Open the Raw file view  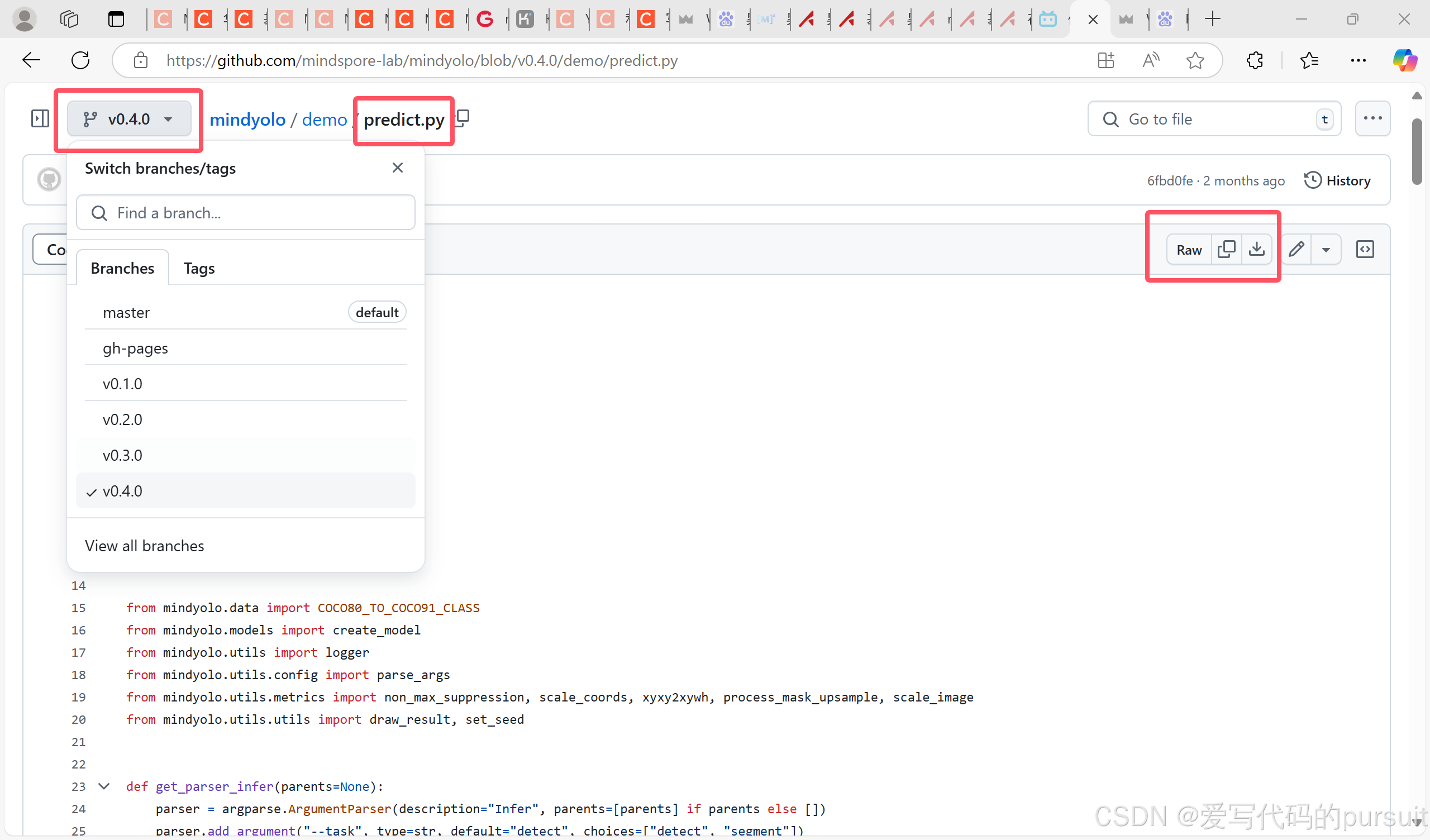coord(1188,250)
